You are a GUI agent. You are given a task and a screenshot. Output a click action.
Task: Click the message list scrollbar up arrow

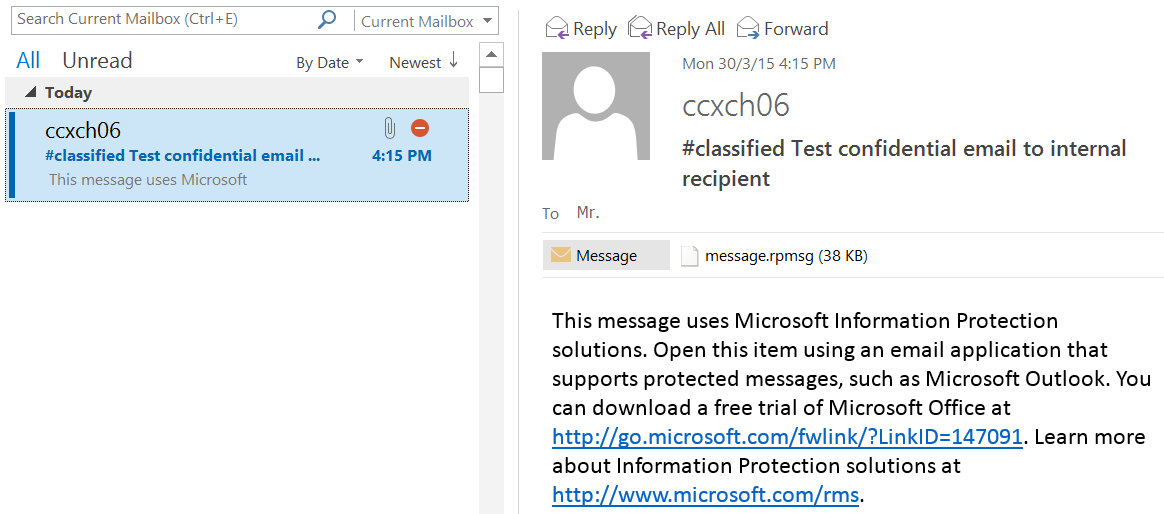click(x=491, y=52)
